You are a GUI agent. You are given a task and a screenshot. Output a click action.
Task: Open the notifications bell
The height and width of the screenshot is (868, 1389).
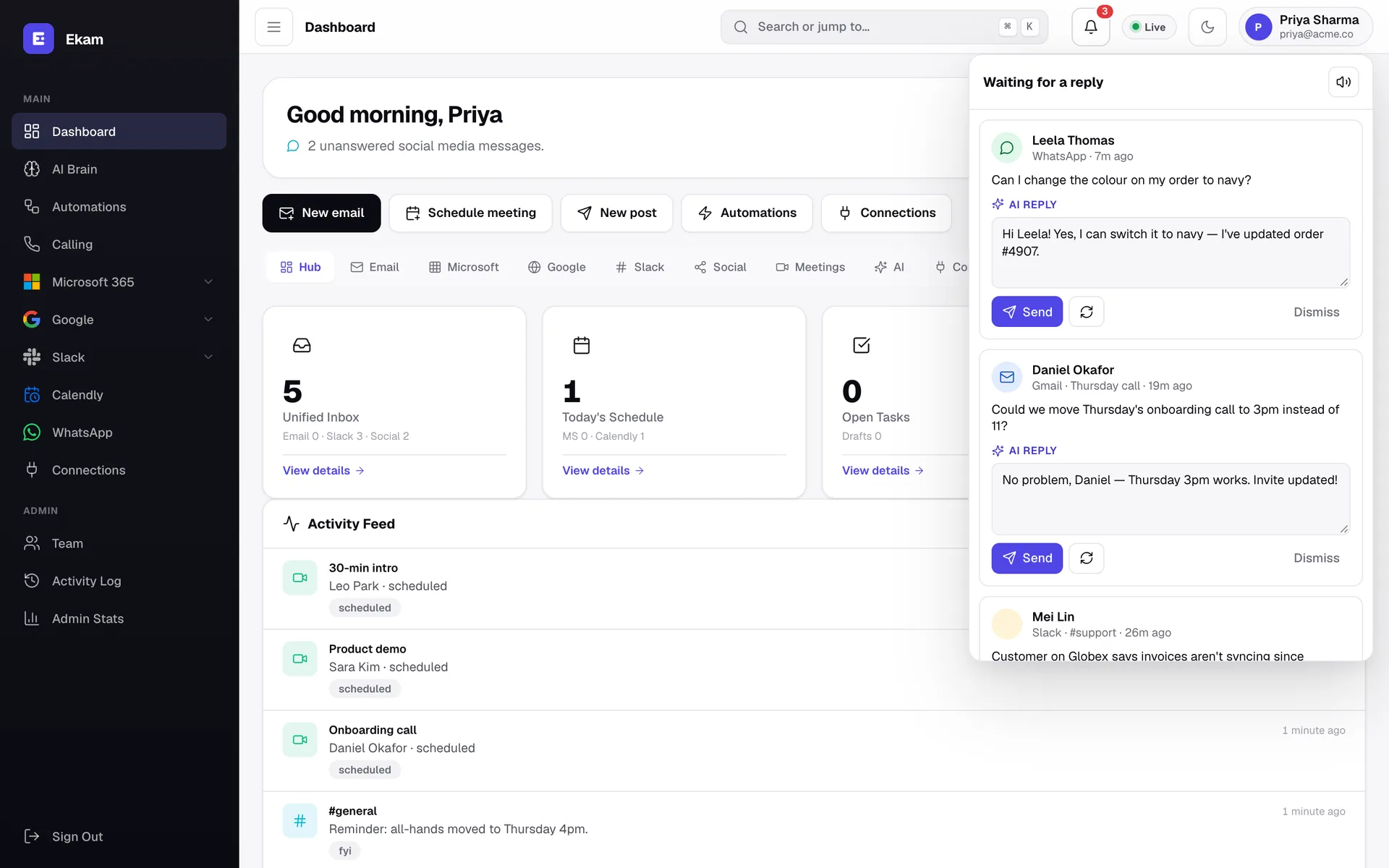tap(1090, 27)
